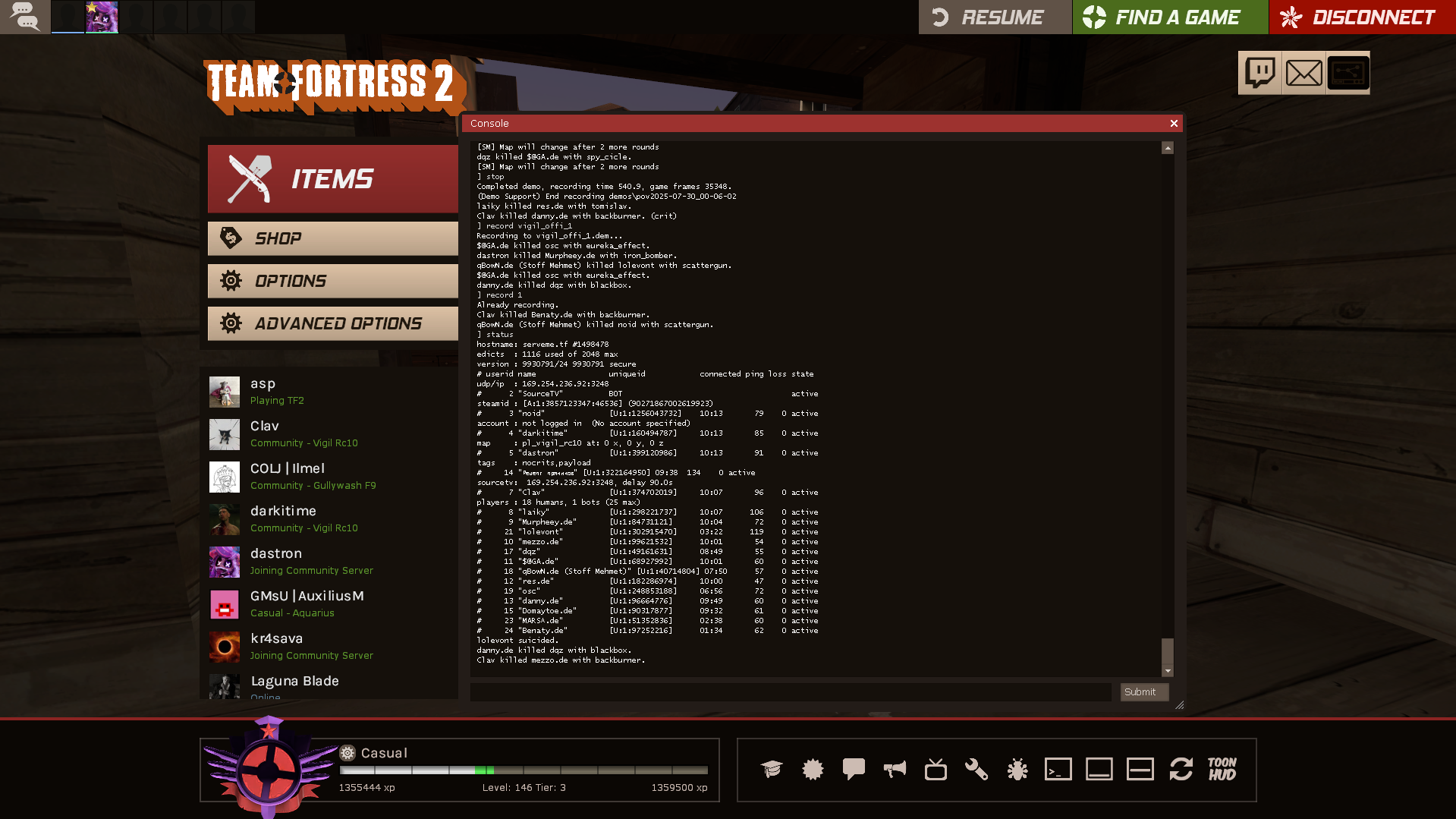Click the console scrollbar thumb

click(1168, 652)
